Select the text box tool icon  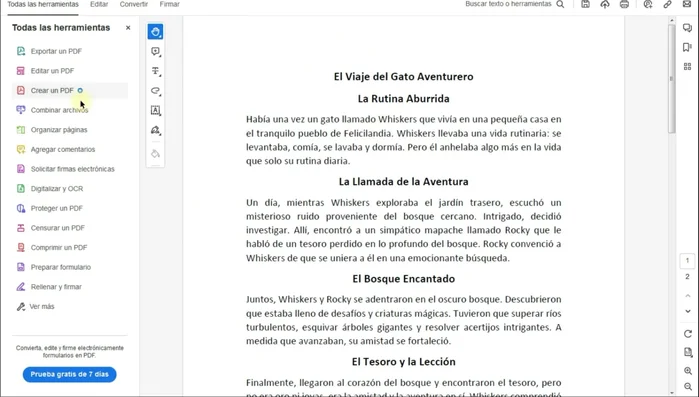pyautogui.click(x=155, y=111)
